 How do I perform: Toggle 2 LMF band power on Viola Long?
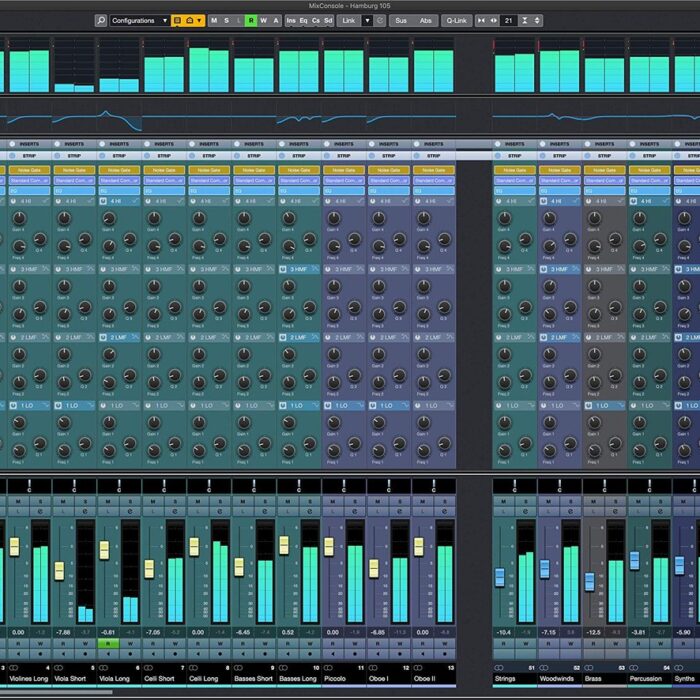(x=103, y=338)
